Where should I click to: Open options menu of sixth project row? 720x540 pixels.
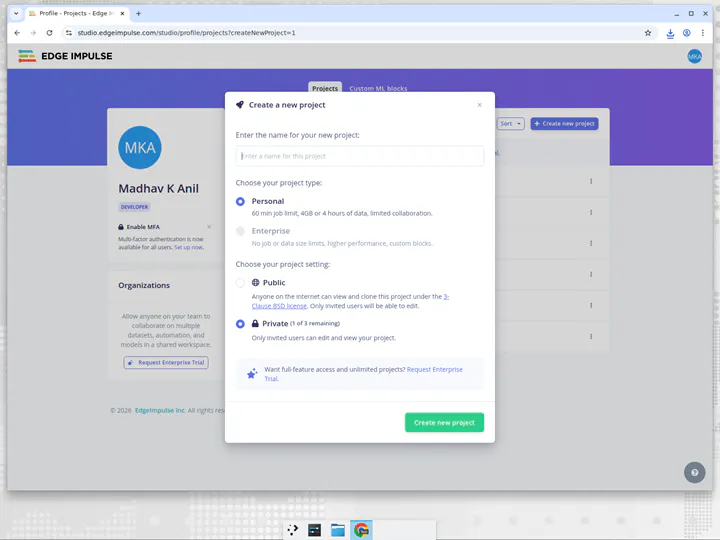pos(591,337)
